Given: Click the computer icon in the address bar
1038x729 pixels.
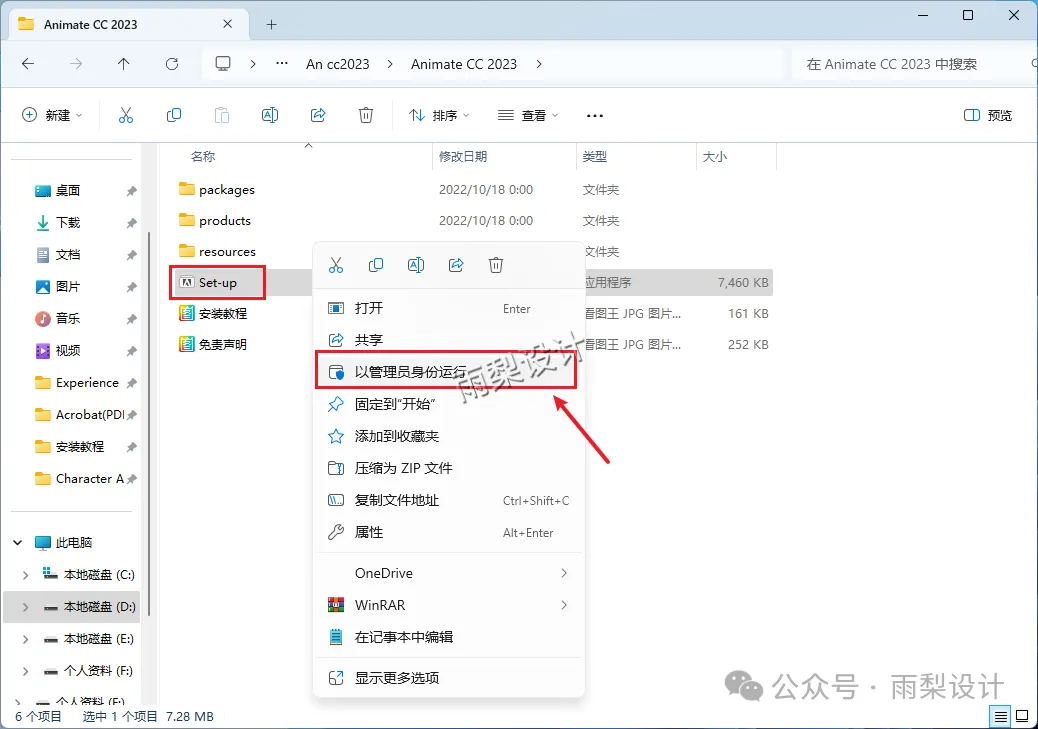Looking at the screenshot, I should 223,64.
